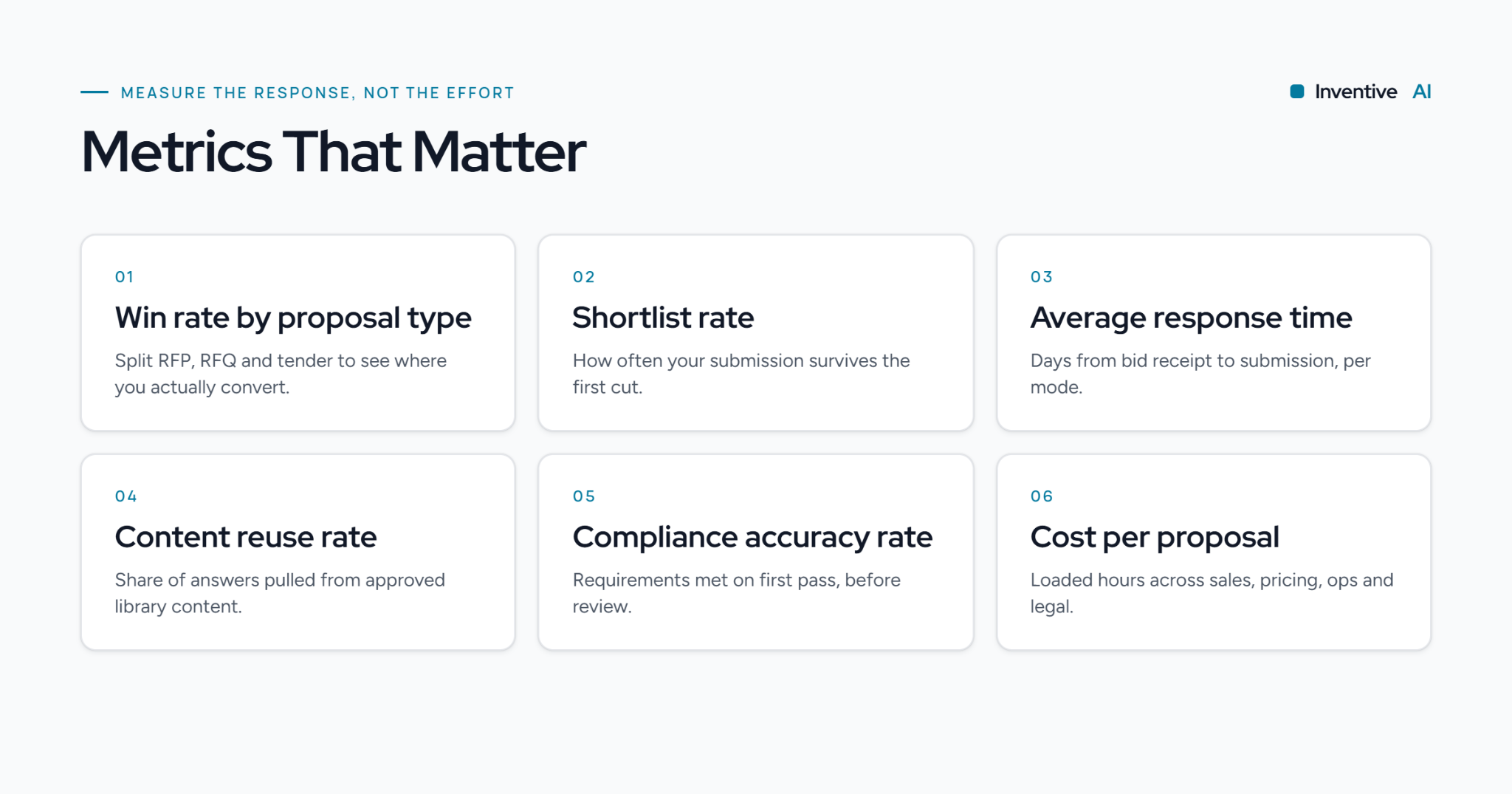Open the Win rate by proposal type card

(298, 332)
